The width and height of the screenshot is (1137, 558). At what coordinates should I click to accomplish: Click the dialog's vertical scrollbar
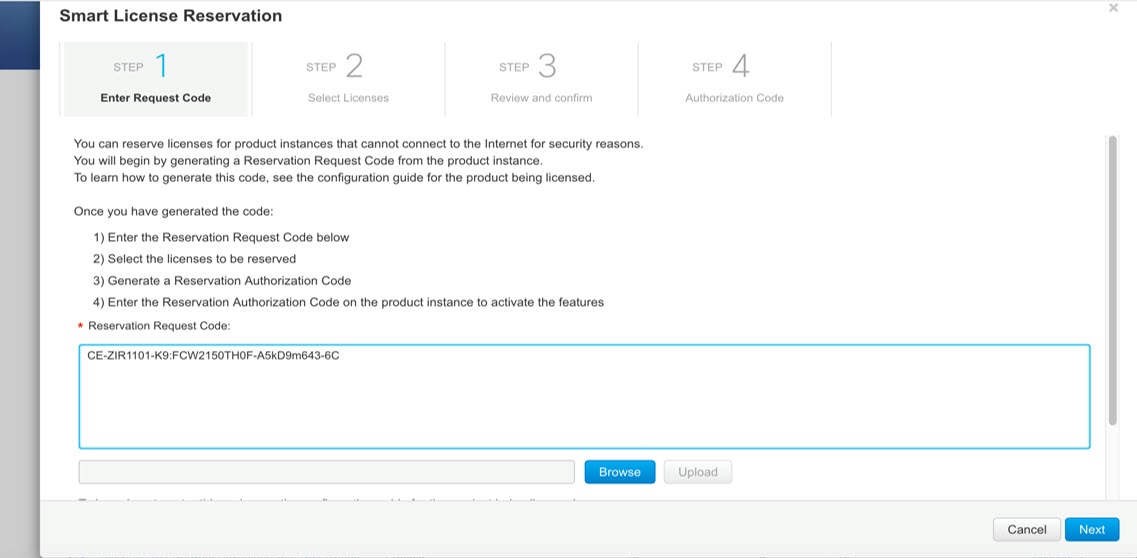tap(1111, 280)
